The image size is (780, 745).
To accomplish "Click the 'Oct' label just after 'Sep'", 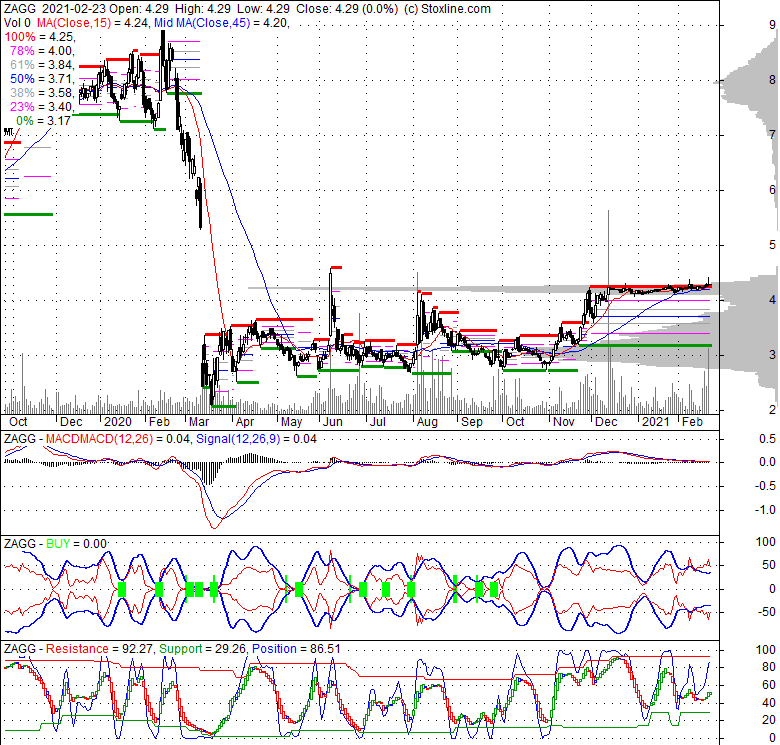I will [x=515, y=422].
